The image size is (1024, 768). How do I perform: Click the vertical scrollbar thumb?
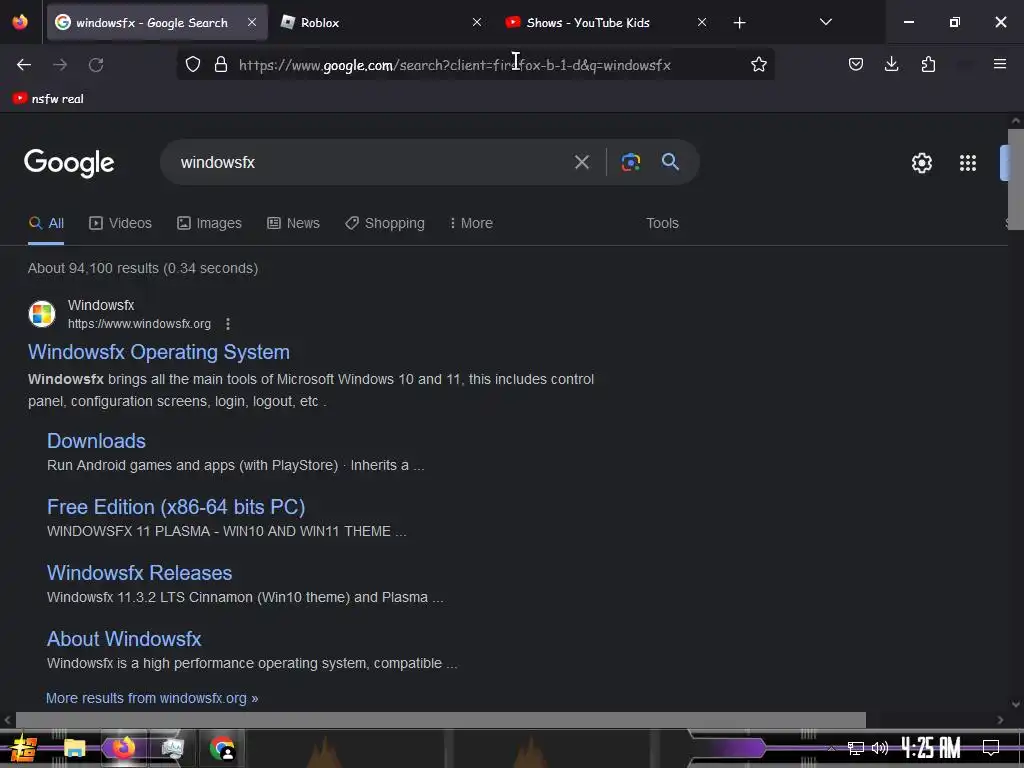tap(1016, 180)
